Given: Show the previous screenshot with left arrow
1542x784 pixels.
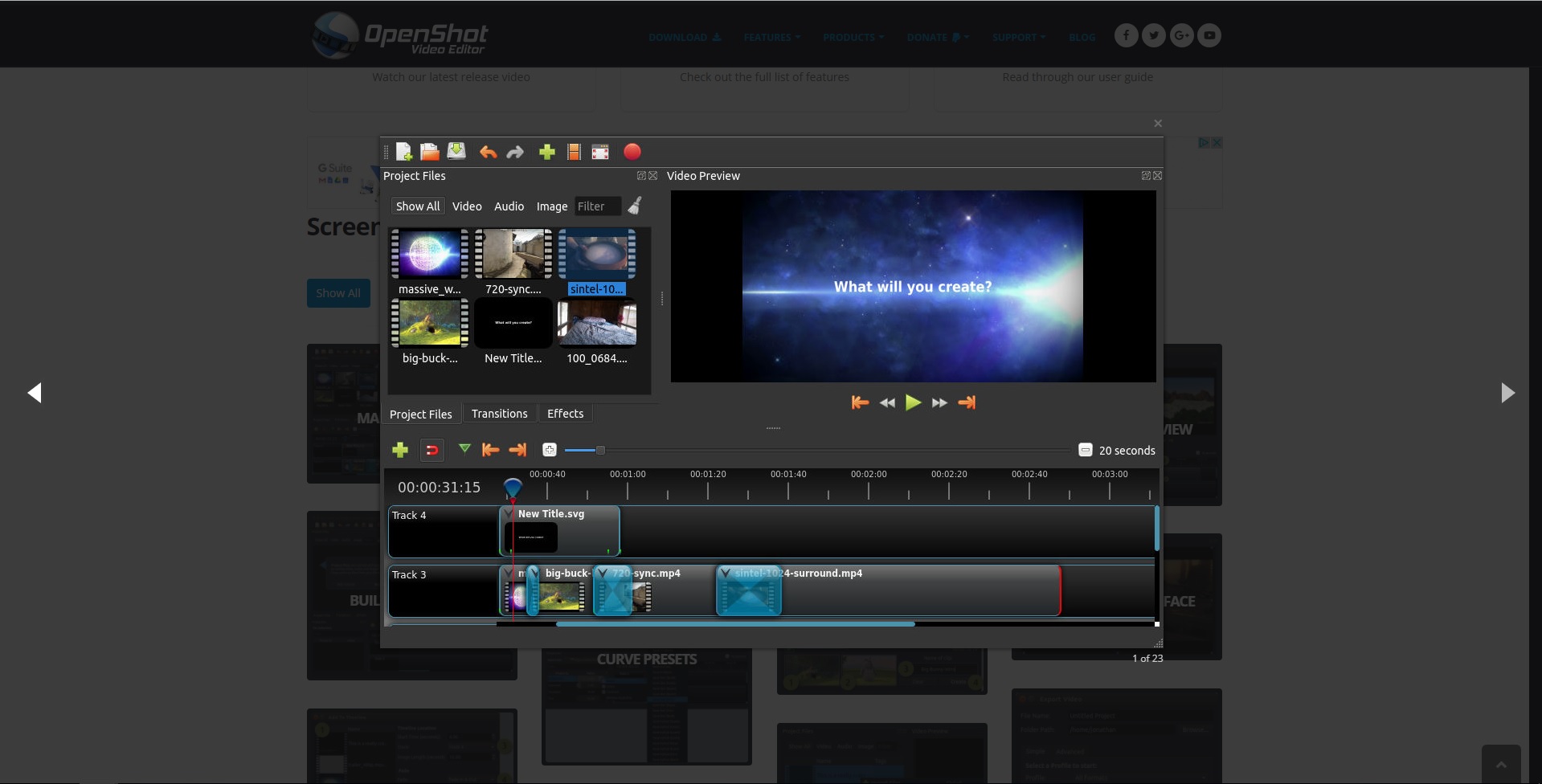Looking at the screenshot, I should click(x=35, y=392).
